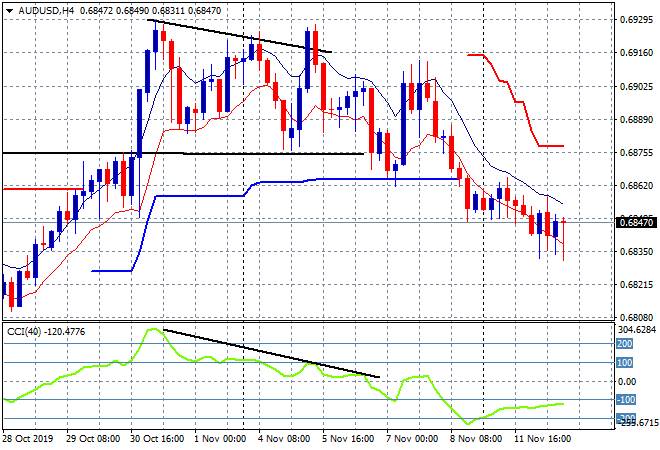This screenshot has height=450, width=660.
Task: Select the thick red stepped line near 0.69160
Action: pos(516,101)
